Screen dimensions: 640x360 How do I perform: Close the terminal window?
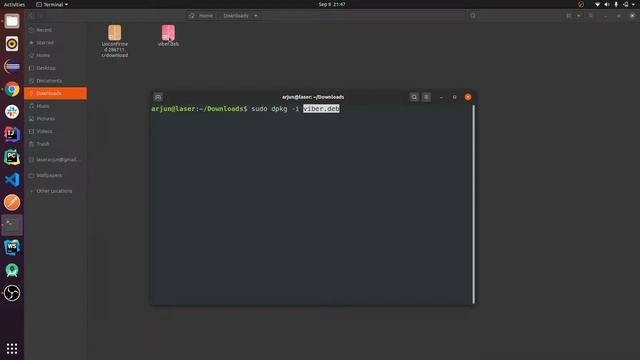pyautogui.click(x=468, y=97)
